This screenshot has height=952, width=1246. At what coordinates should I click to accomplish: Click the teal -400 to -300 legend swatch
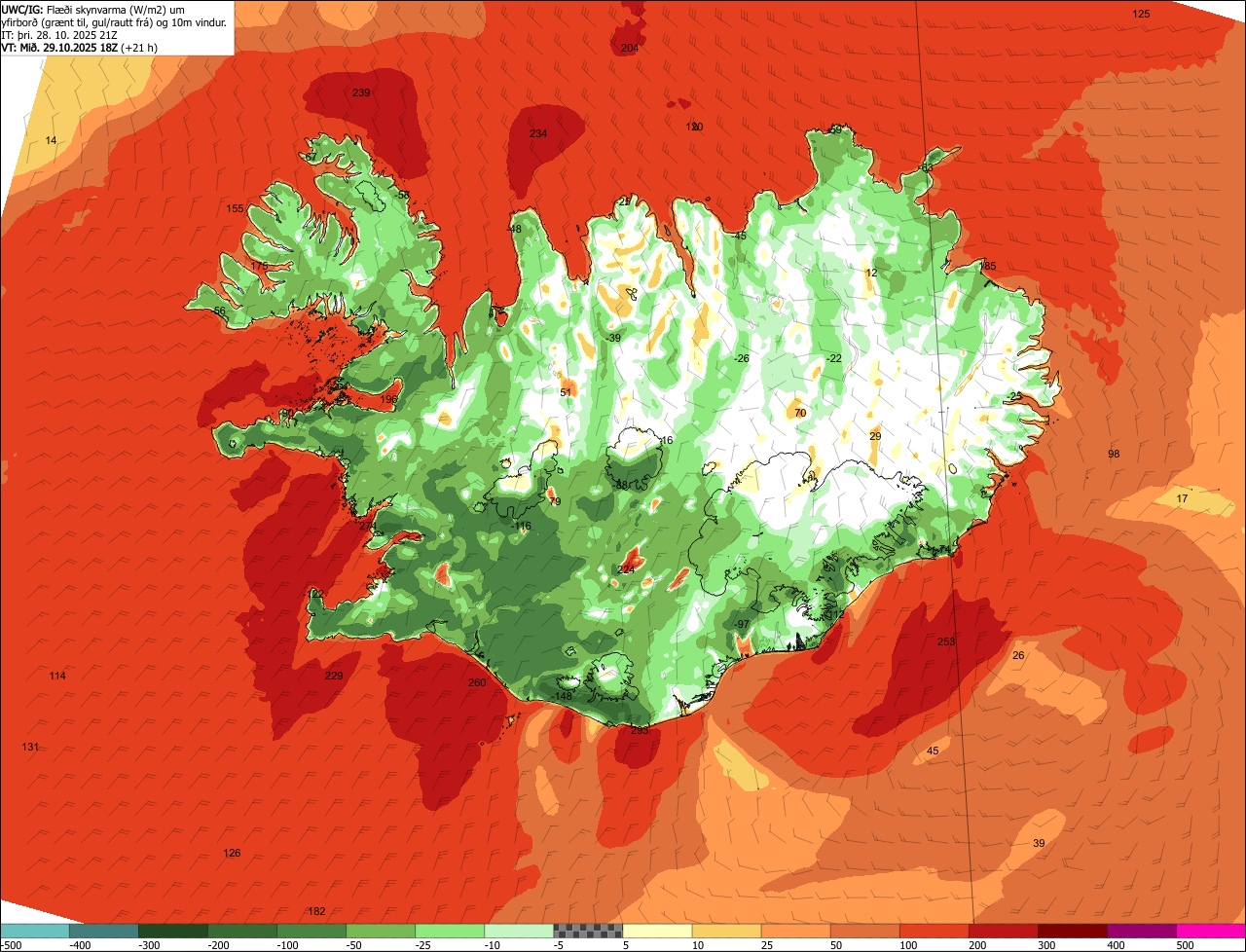pyautogui.click(x=104, y=931)
